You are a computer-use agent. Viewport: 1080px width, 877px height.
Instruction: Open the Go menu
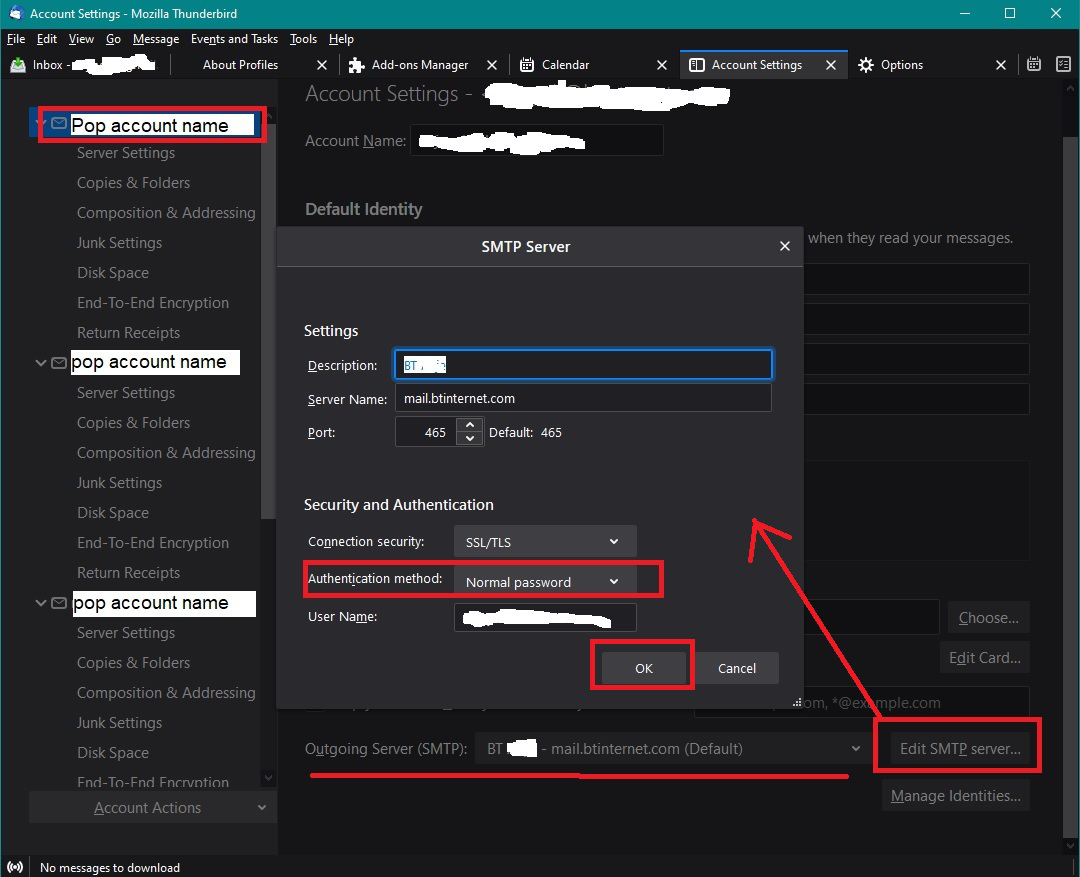click(x=114, y=39)
